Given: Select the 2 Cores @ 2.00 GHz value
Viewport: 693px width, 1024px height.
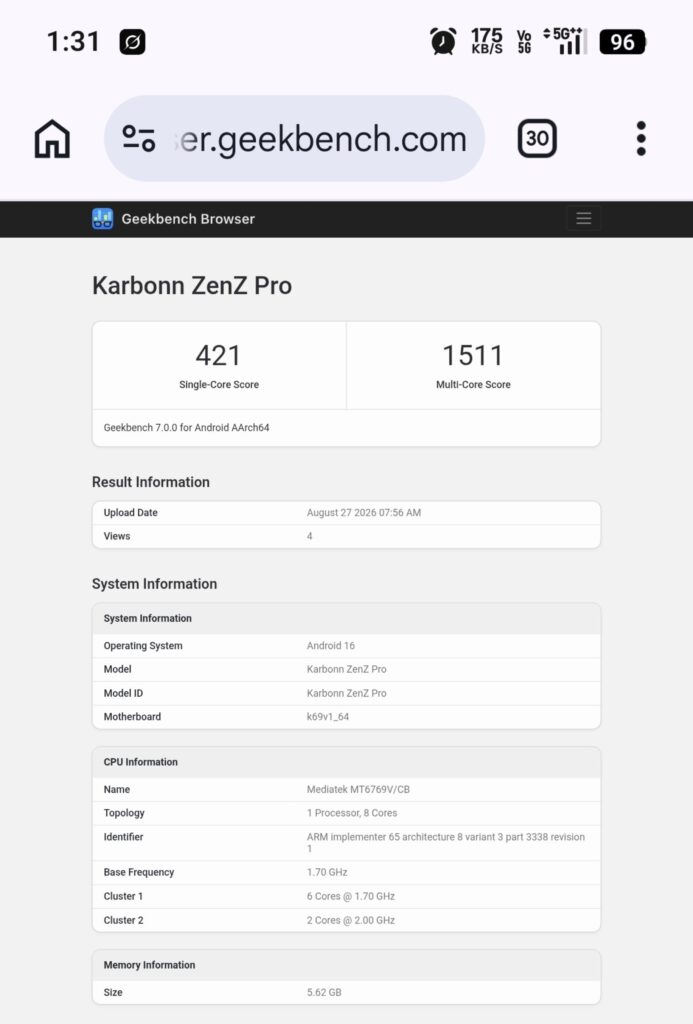Looking at the screenshot, I should [x=351, y=921].
